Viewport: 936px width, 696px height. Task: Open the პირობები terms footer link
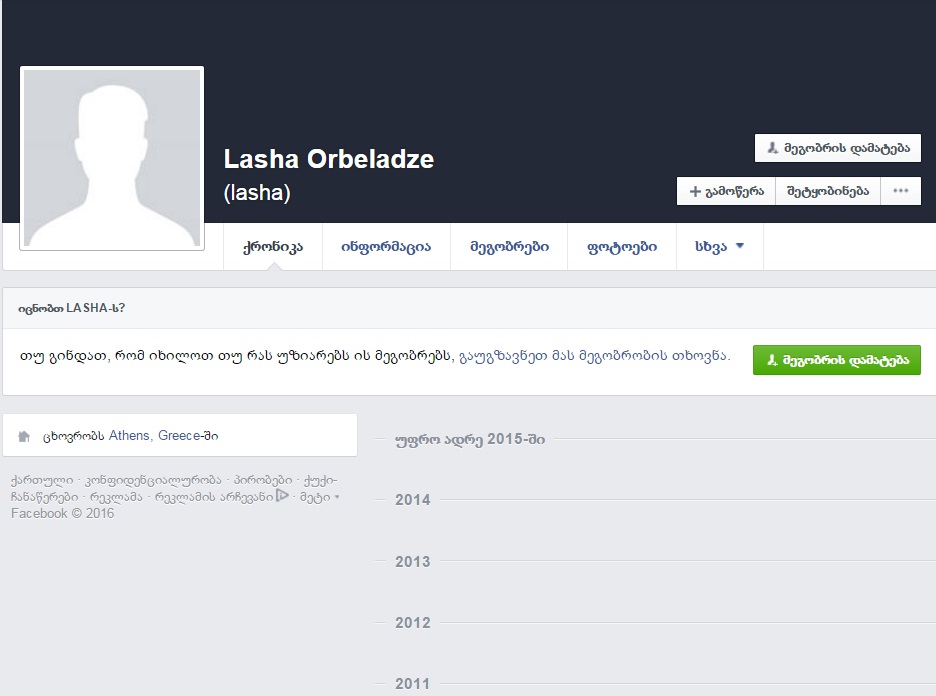coord(263,481)
